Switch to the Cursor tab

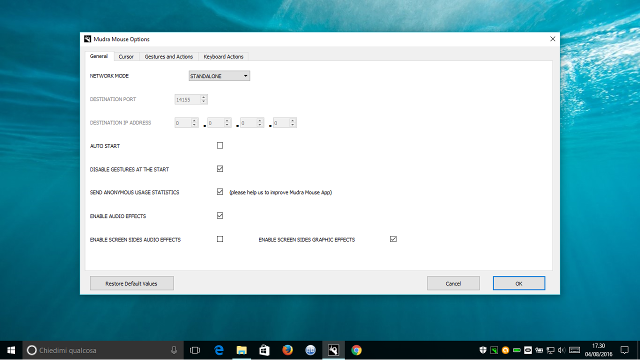tap(126, 57)
